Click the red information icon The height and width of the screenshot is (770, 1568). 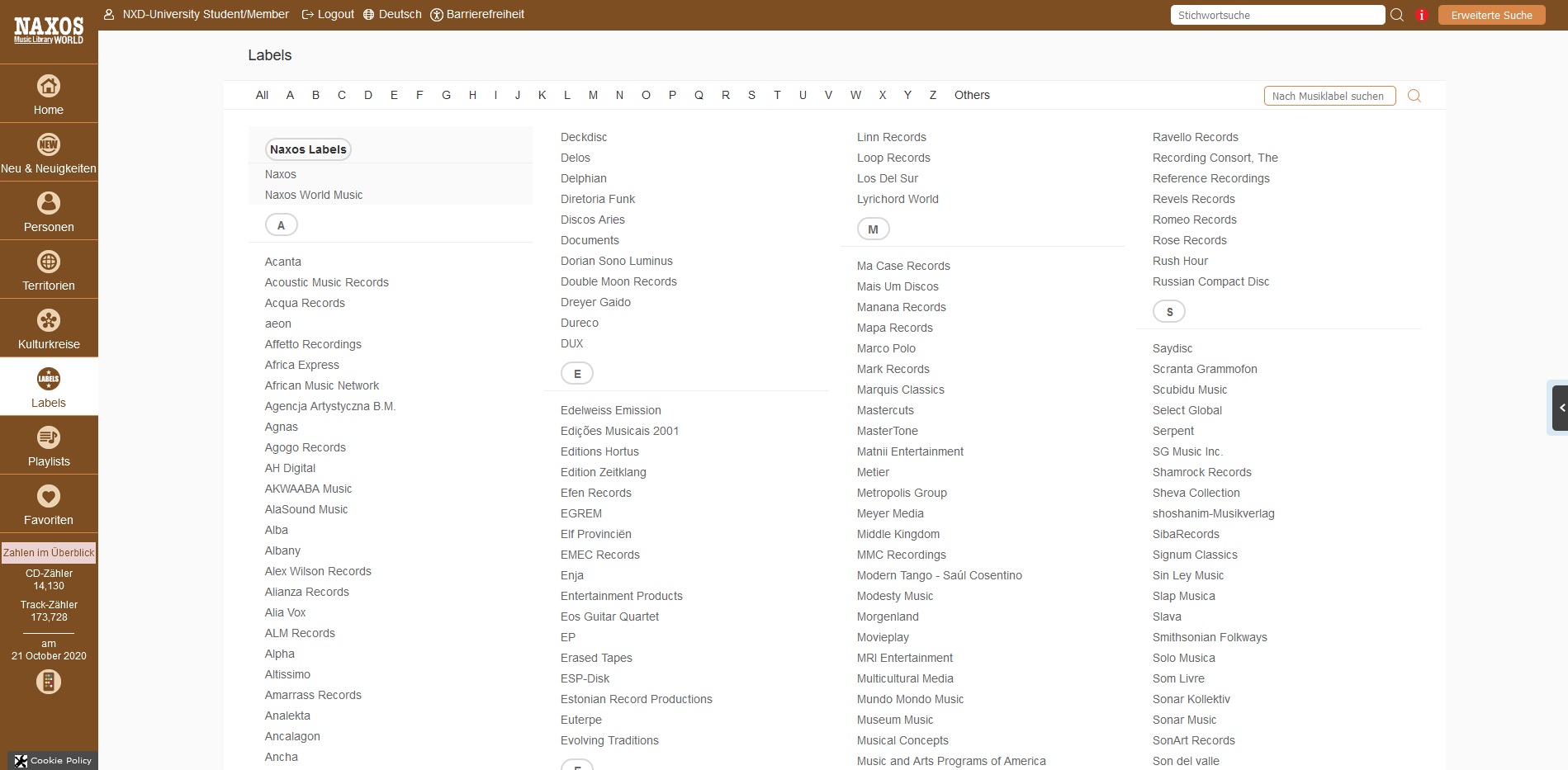[x=1421, y=15]
